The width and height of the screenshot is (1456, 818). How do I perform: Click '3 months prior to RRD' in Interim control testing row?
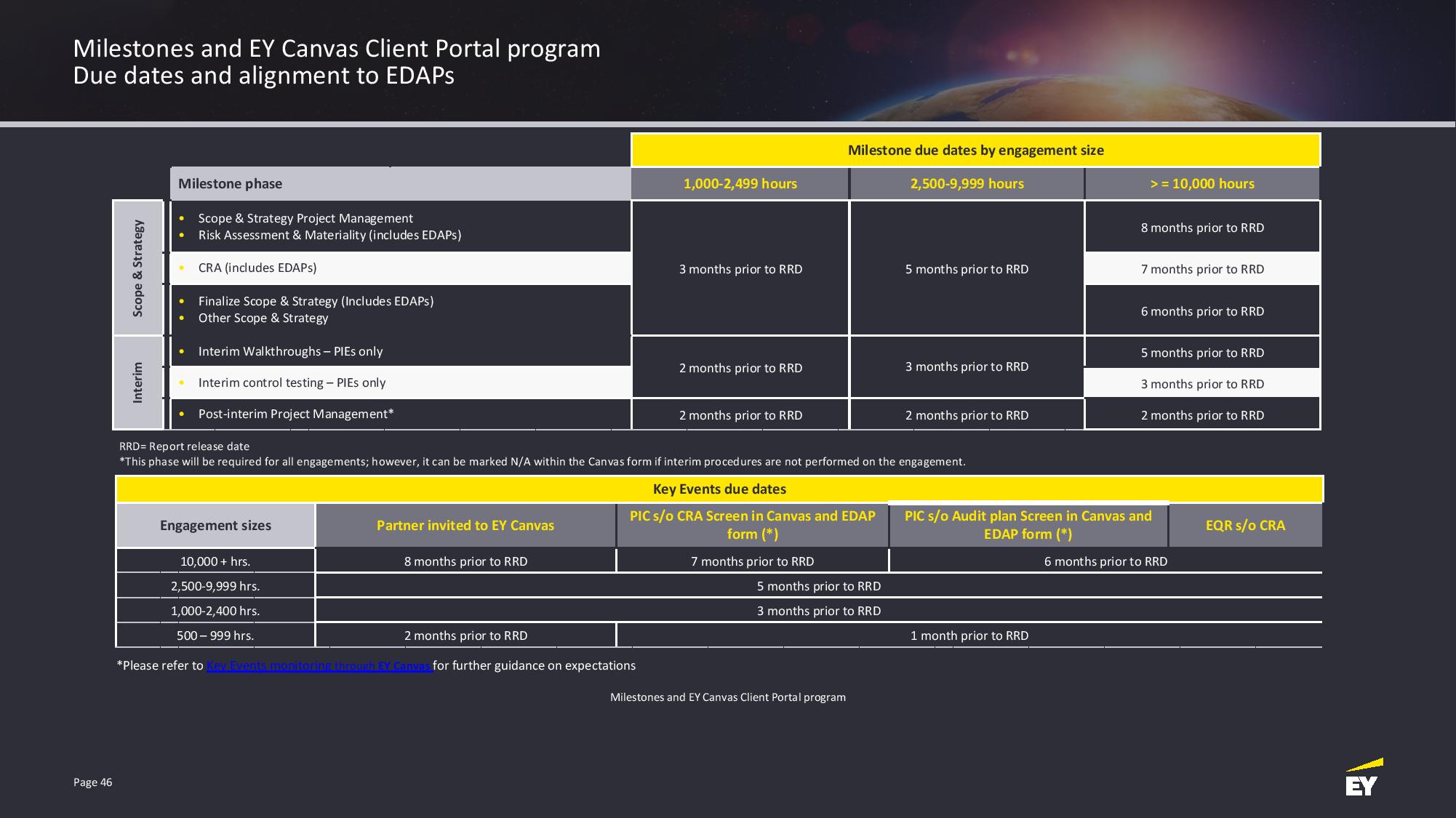tap(1202, 384)
